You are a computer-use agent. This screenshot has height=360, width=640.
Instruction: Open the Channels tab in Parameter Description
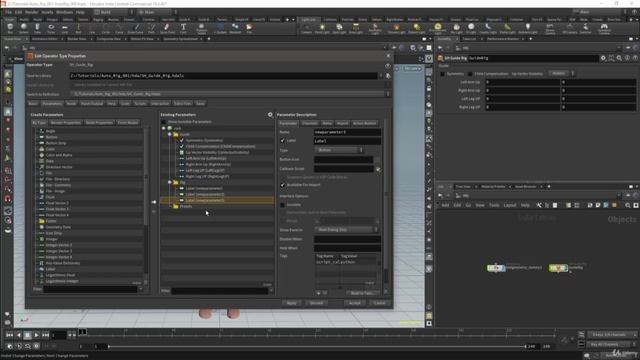point(310,123)
